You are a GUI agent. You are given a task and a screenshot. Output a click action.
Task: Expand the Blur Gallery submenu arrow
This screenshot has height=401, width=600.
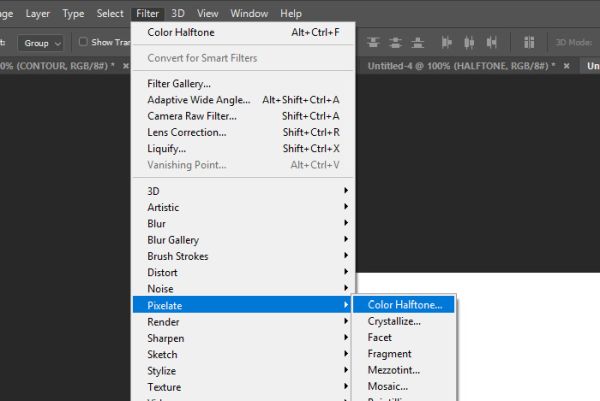346,239
